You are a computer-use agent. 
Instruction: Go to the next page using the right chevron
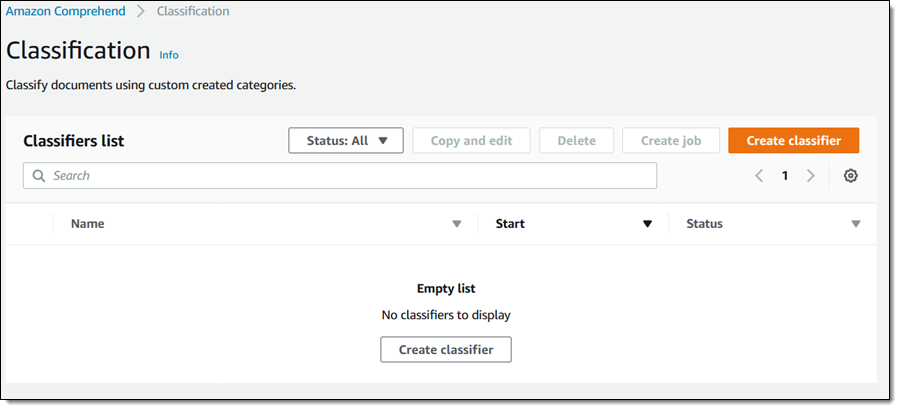click(x=811, y=176)
